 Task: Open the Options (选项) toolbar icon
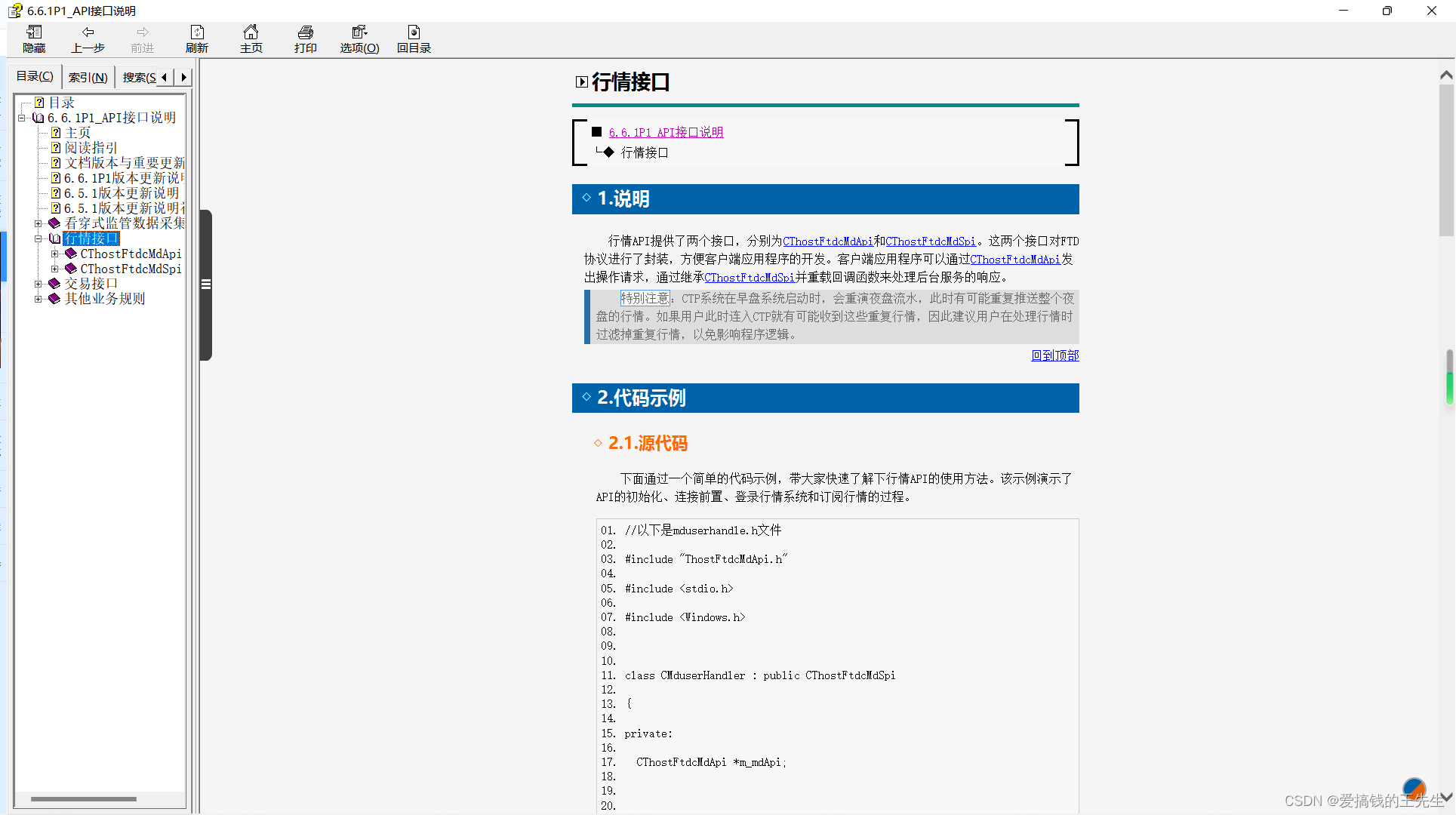click(359, 32)
